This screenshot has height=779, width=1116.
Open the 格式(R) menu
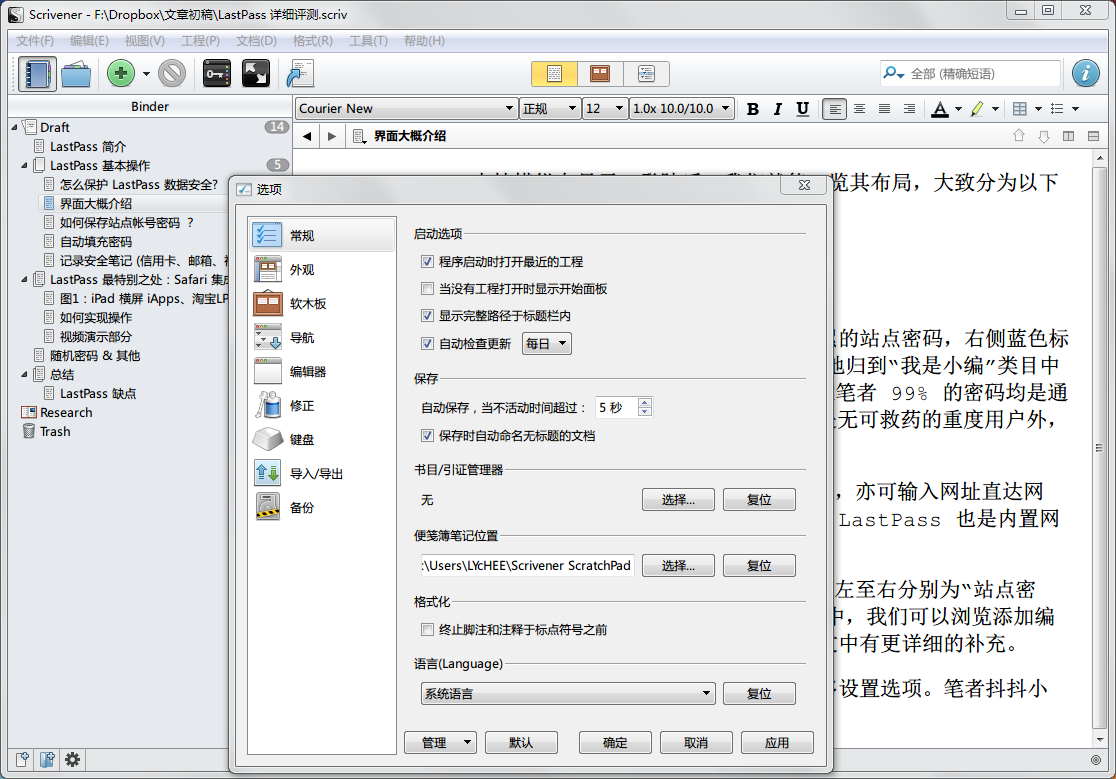(312, 41)
